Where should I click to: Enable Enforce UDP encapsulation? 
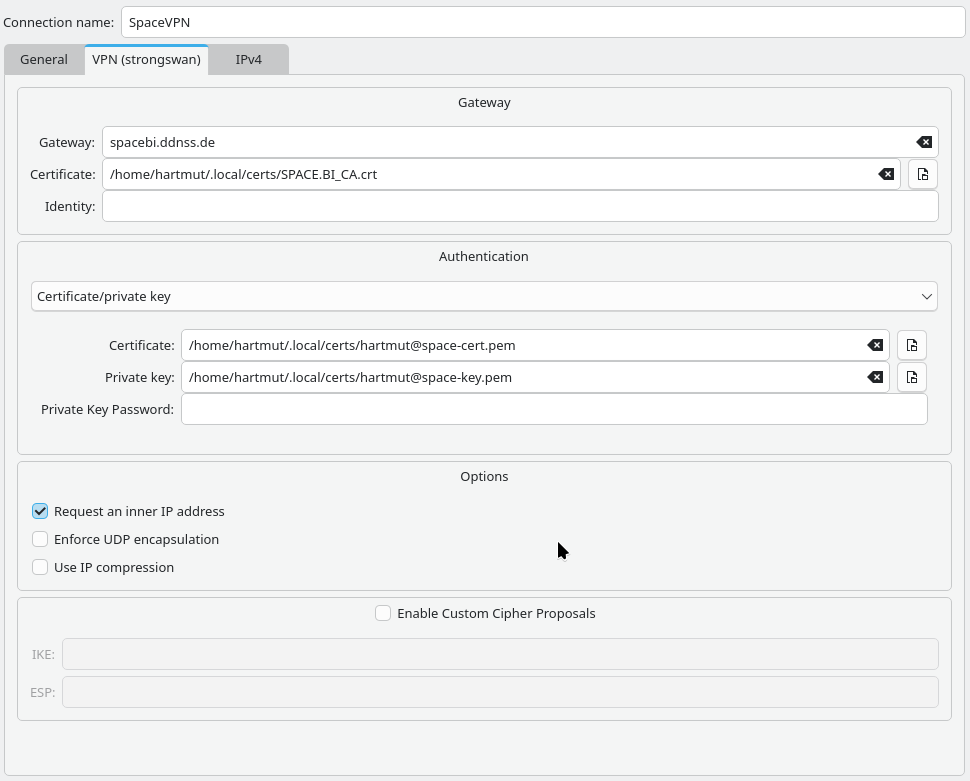[40, 539]
